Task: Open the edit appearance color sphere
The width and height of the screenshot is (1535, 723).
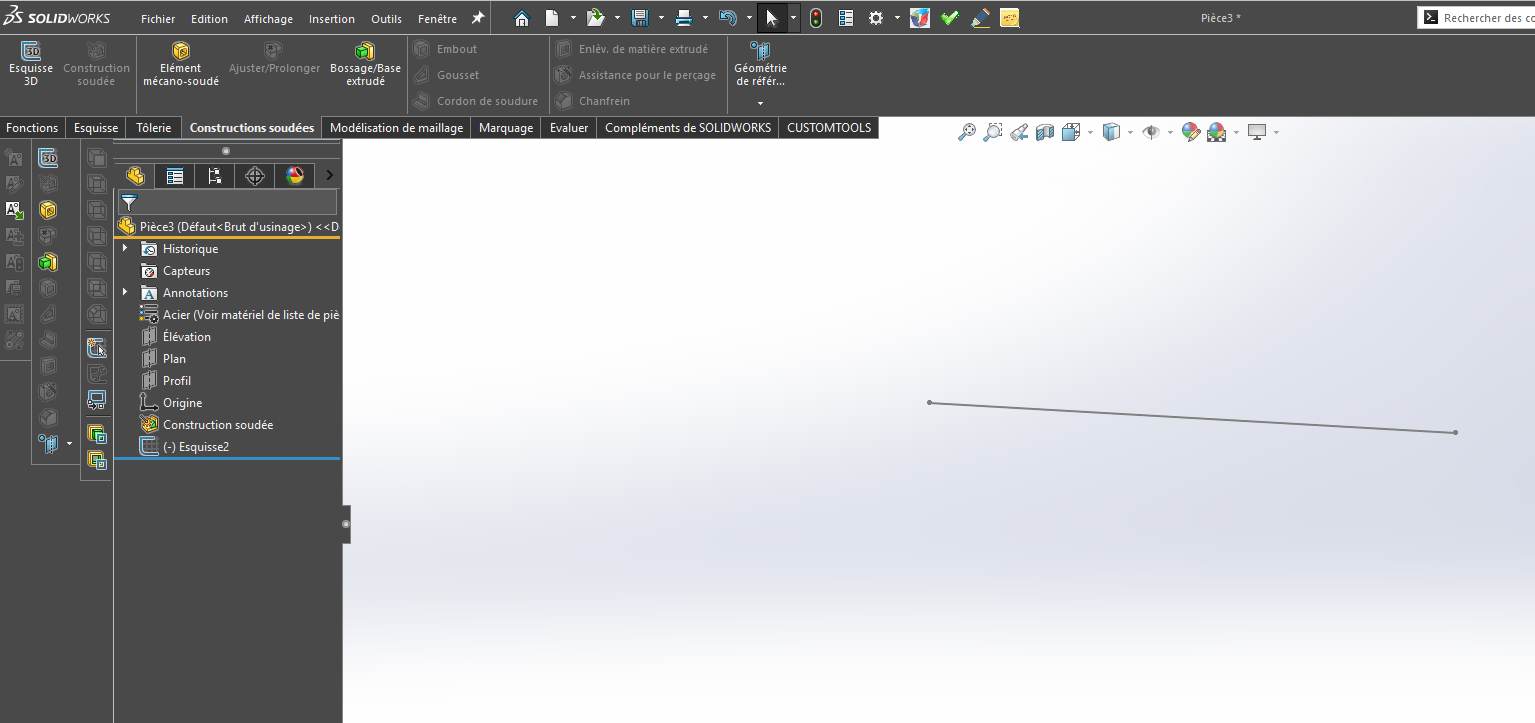Action: click(1190, 132)
